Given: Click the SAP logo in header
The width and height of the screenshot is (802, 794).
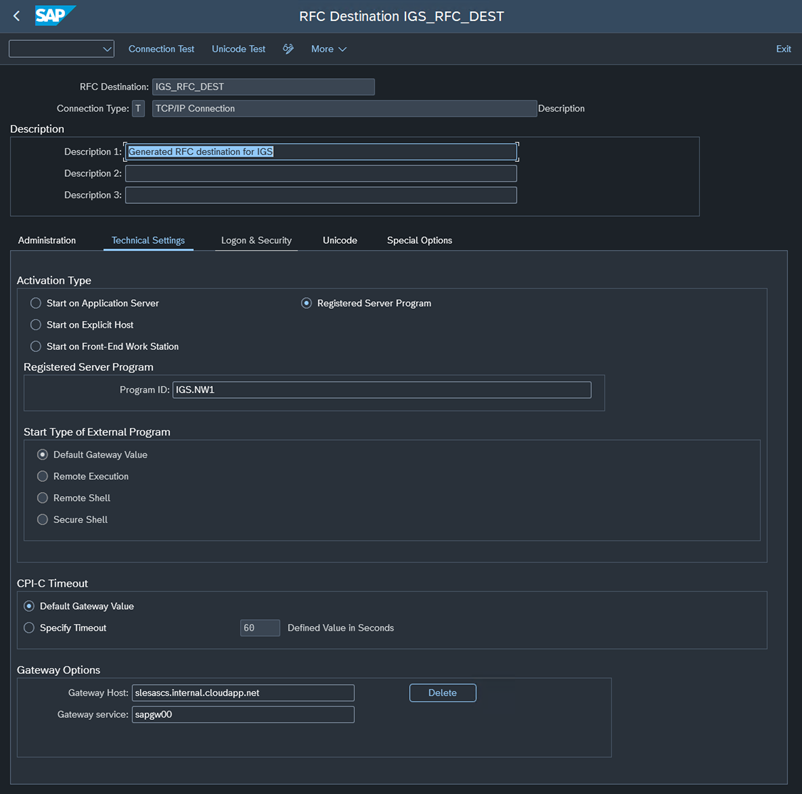Looking at the screenshot, I should click(55, 15).
